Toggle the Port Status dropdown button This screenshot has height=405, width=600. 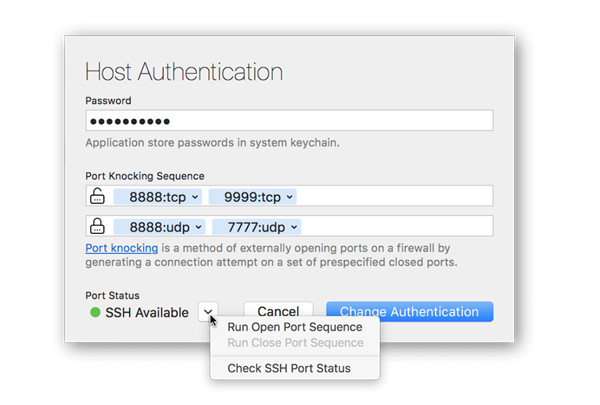tap(208, 312)
